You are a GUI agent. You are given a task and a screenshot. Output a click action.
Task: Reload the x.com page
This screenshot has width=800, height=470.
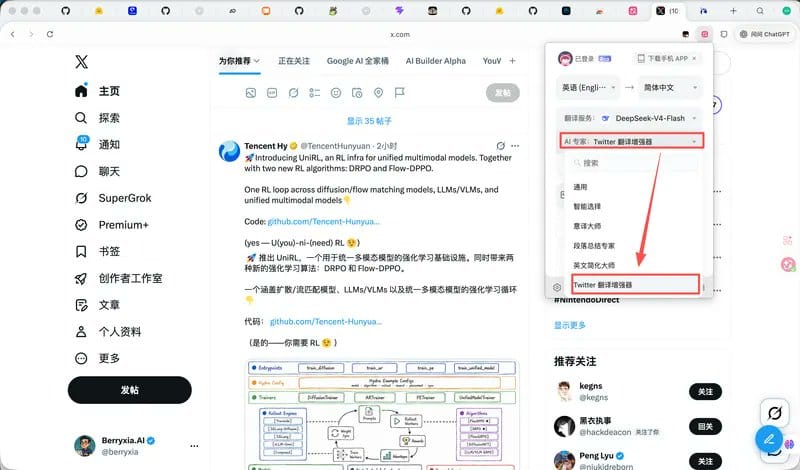49,34
